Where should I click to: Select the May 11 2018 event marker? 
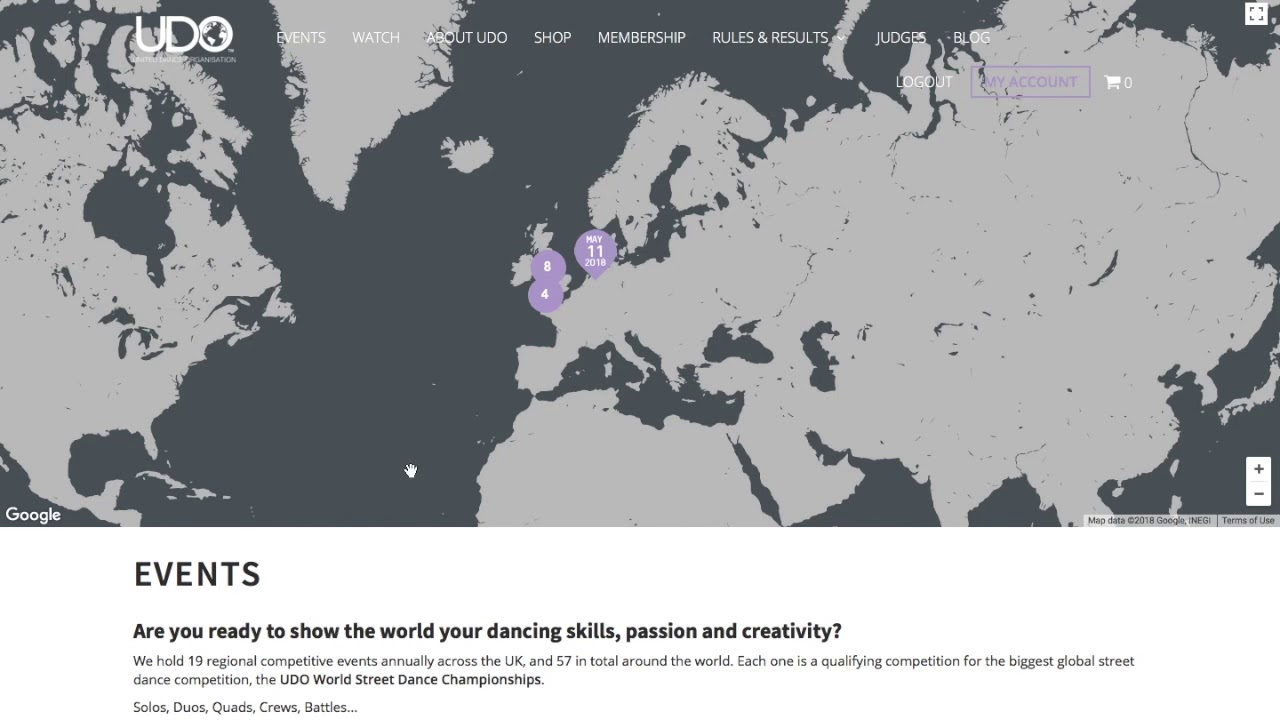pos(595,252)
